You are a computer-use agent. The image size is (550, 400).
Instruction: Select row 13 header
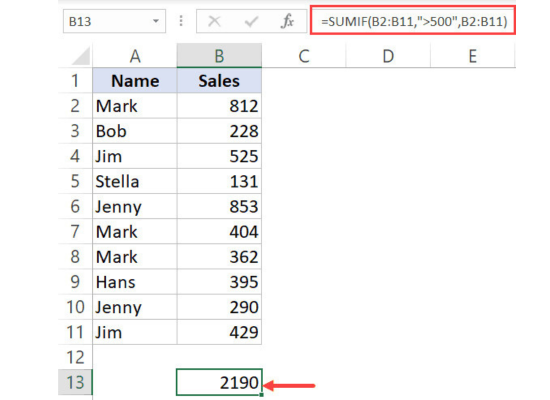click(x=75, y=382)
